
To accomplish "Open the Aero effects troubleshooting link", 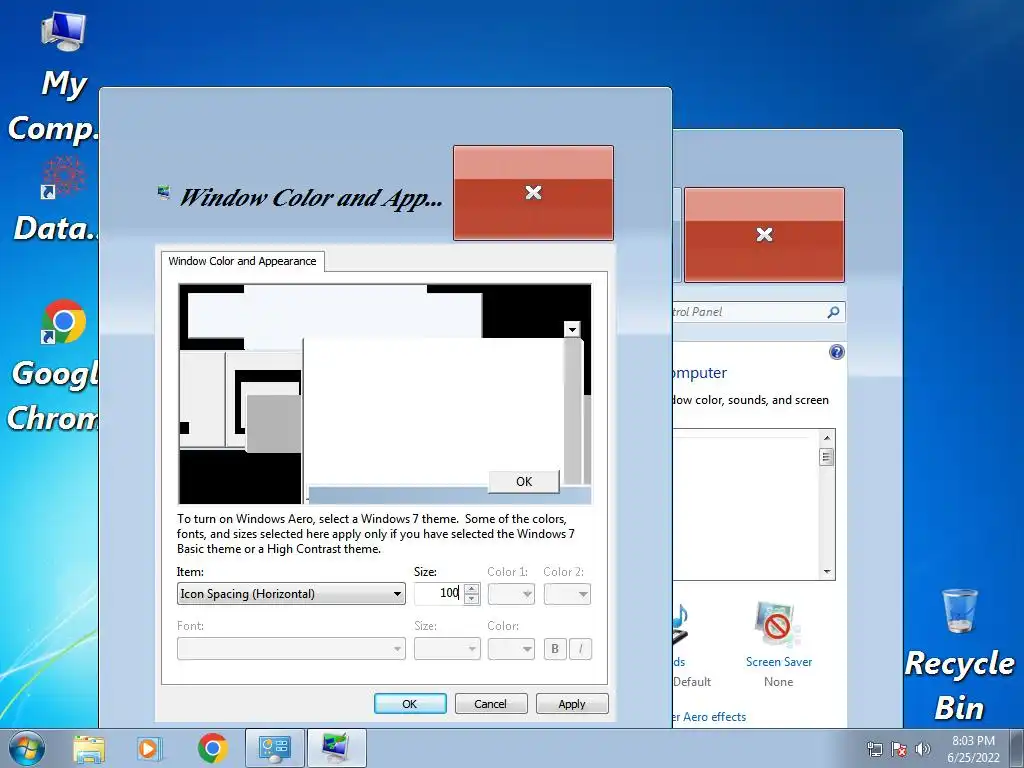I will (x=709, y=716).
